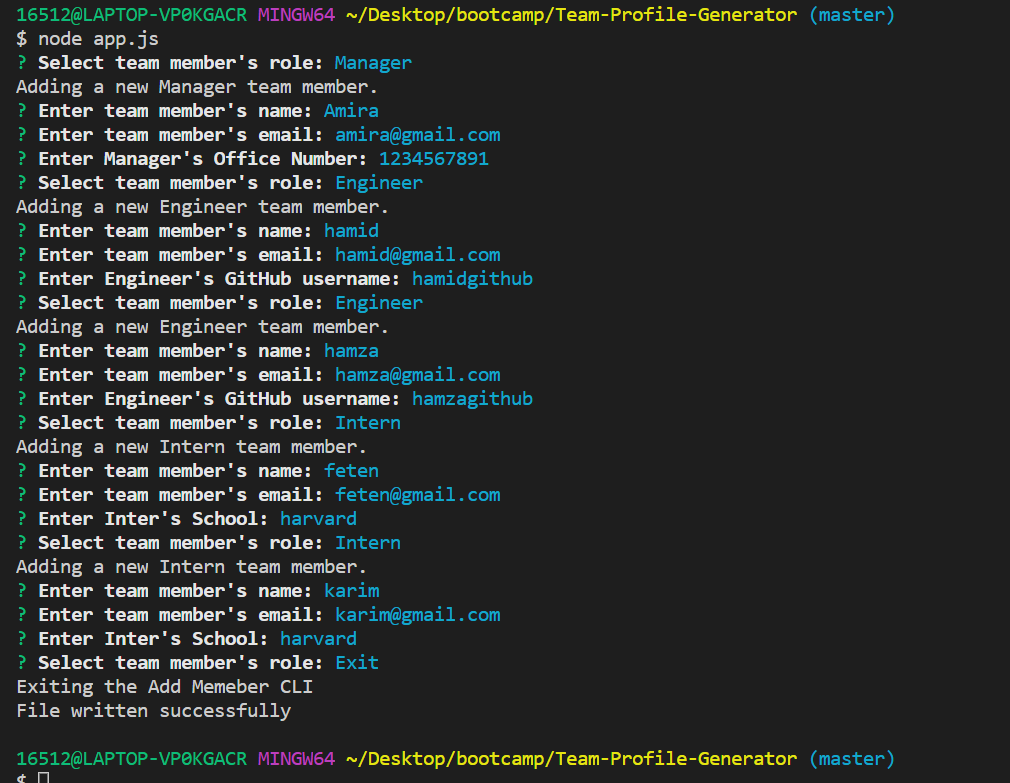Click the File written successfully message
1010x783 pixels.
[153, 710]
